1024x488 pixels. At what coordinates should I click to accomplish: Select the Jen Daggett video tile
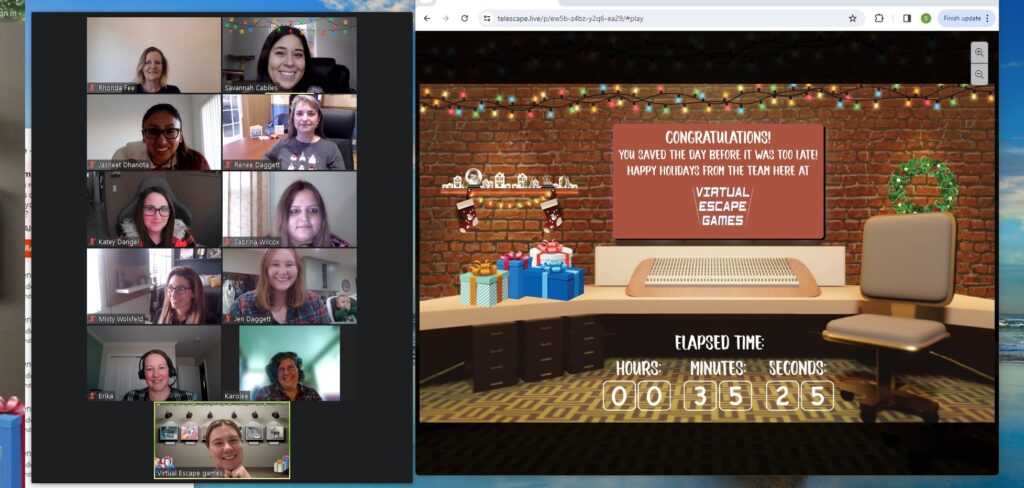289,286
